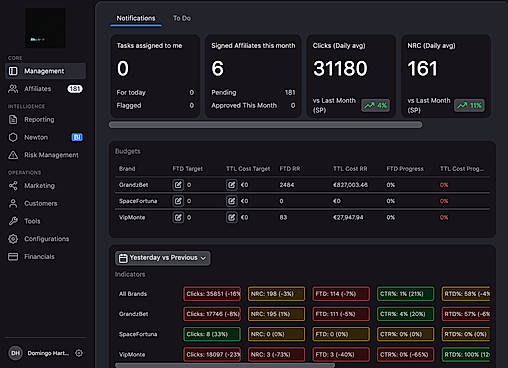Click the 4% trend badge for Clicks
This screenshot has width=508, height=368.
pos(375,106)
